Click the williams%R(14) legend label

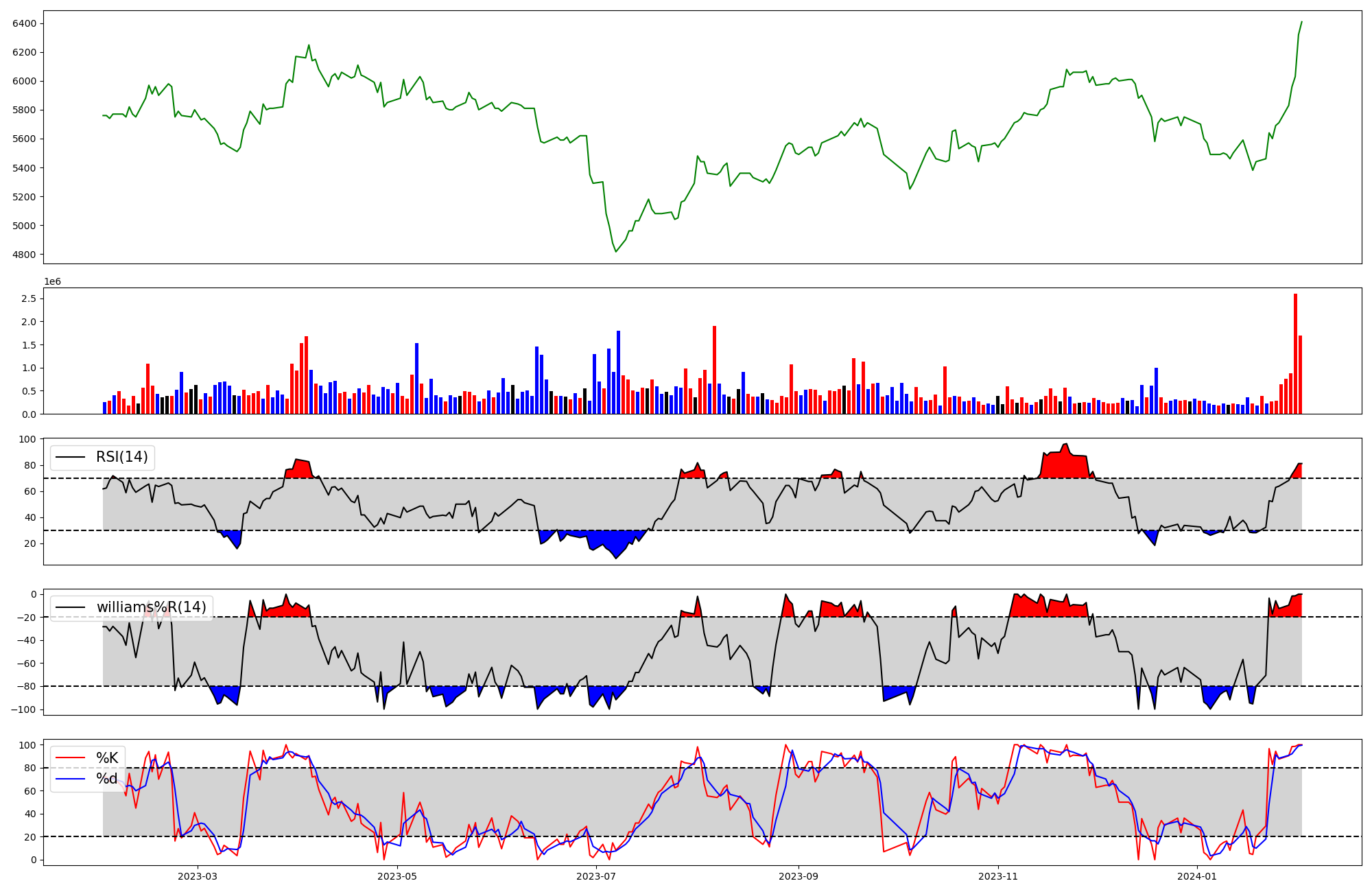[x=151, y=607]
